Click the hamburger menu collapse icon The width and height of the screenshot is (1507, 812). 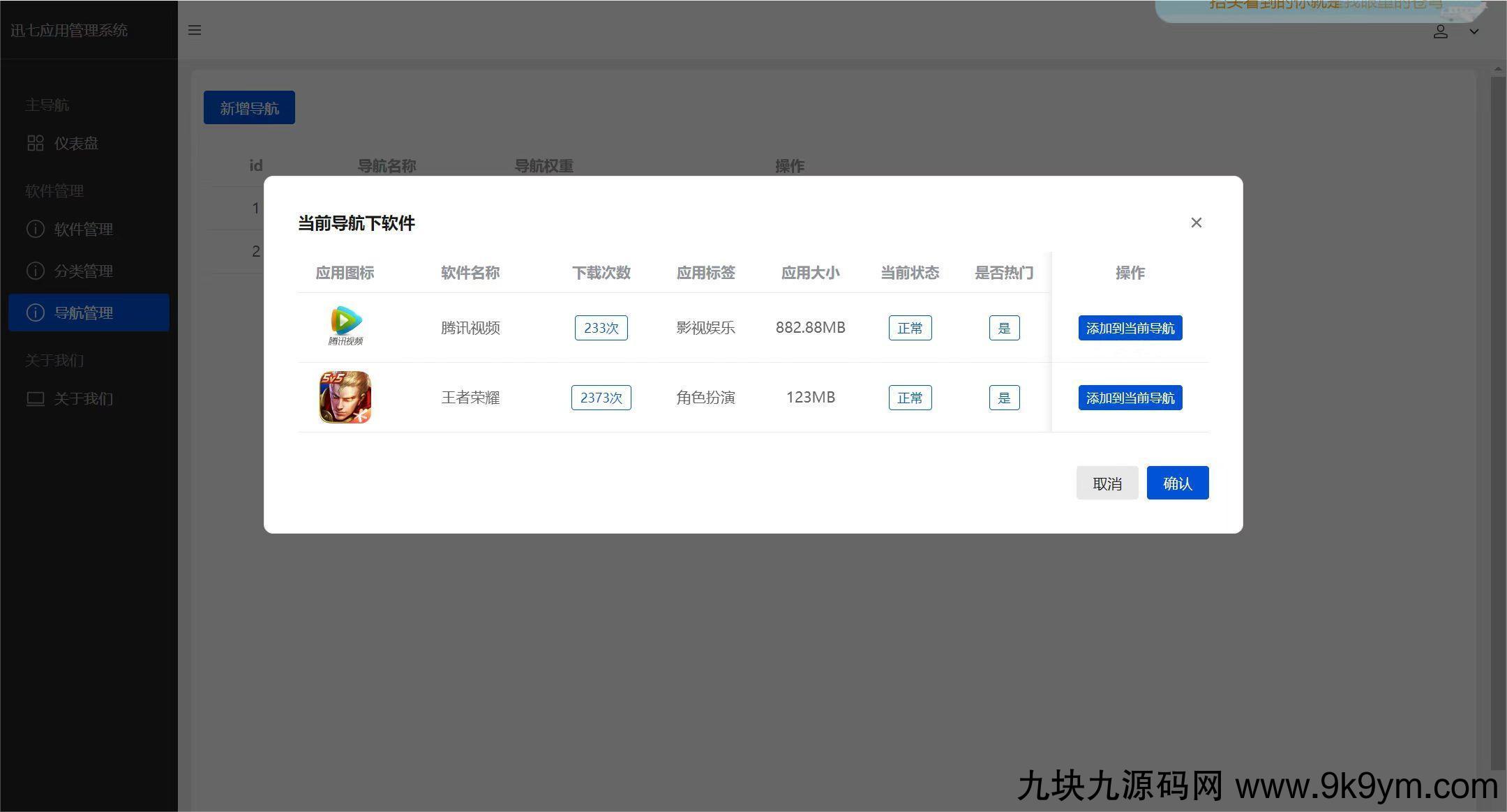(x=195, y=30)
